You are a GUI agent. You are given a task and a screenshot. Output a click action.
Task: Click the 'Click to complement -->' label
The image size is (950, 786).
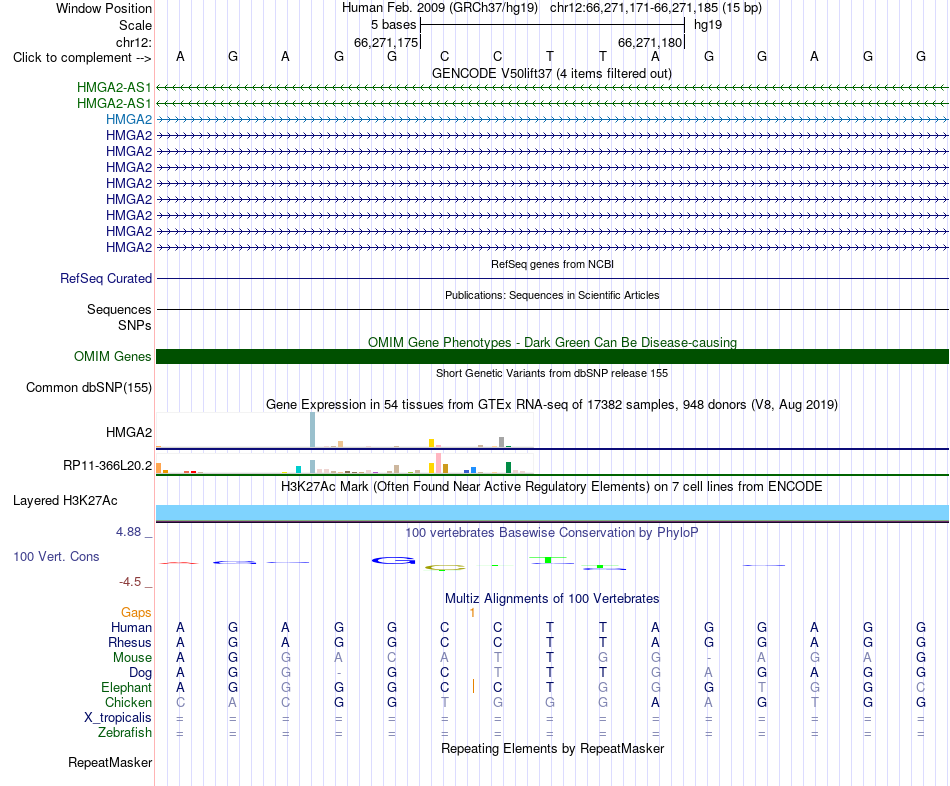(x=82, y=58)
